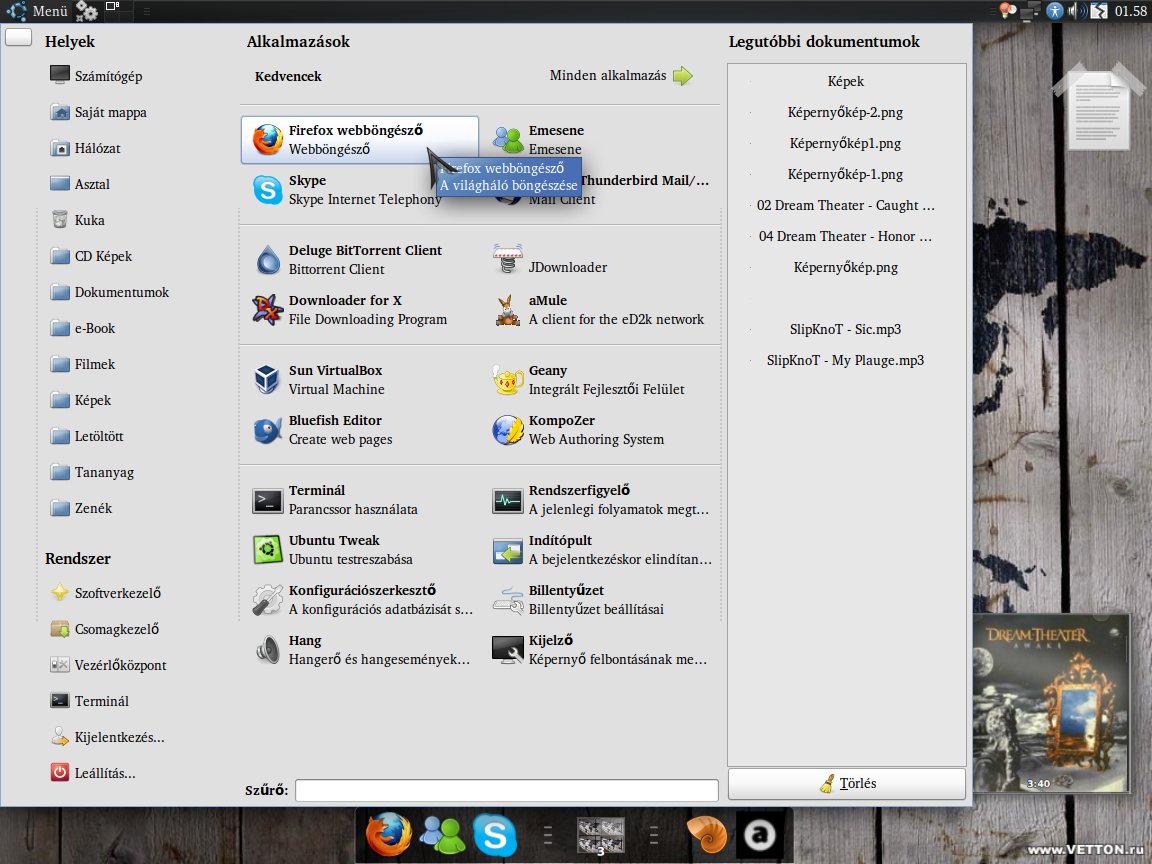1152x864 pixels.
Task: Open Terminál with the Parancssor használata description
Action: tap(359, 500)
